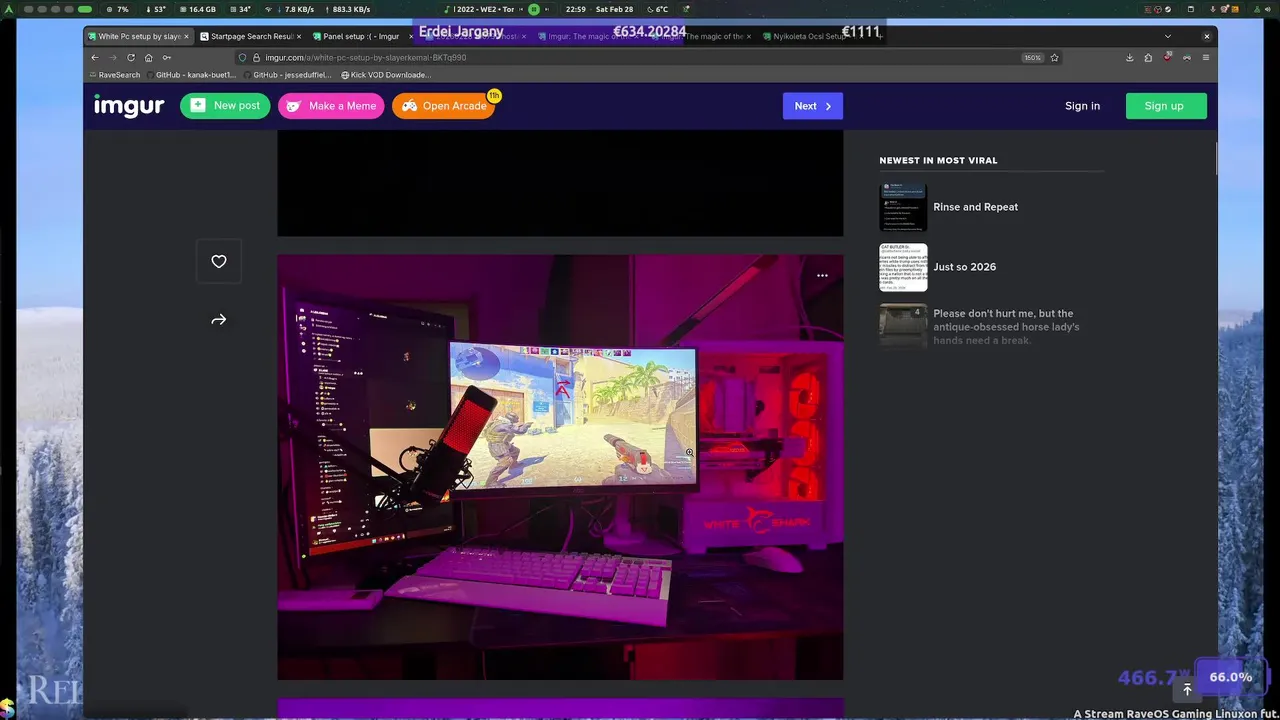Switch to Startpage Search Results tab
The width and height of the screenshot is (1280, 720).
click(251, 37)
